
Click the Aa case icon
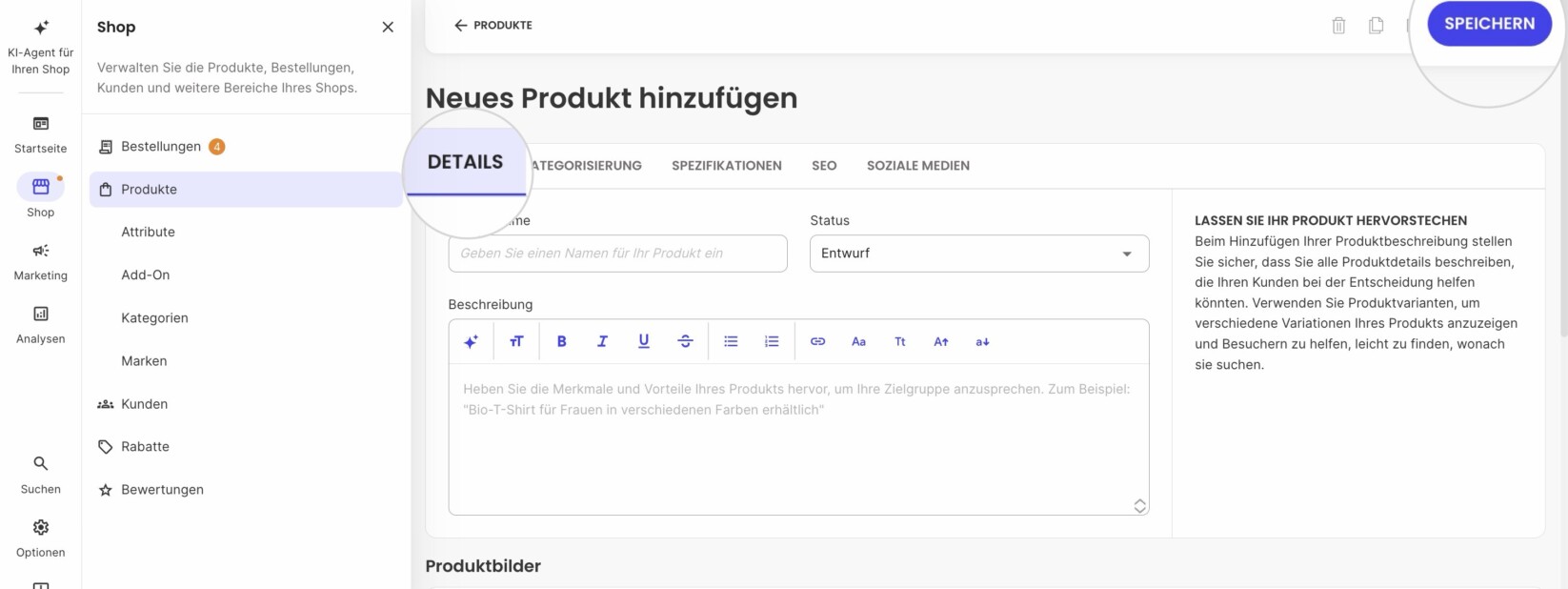tap(858, 341)
